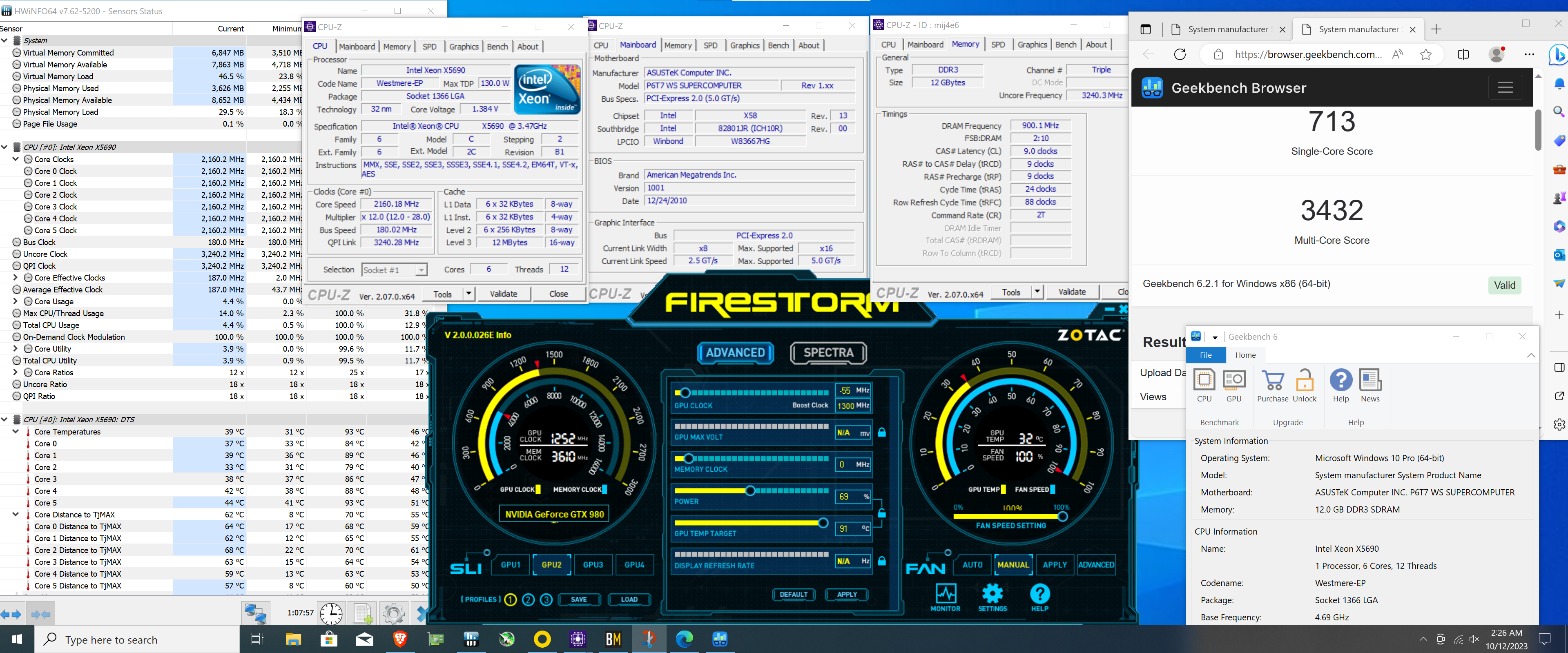
Task: Open Graphics tab in CPU-Z mij4e6 window
Action: click(1032, 45)
